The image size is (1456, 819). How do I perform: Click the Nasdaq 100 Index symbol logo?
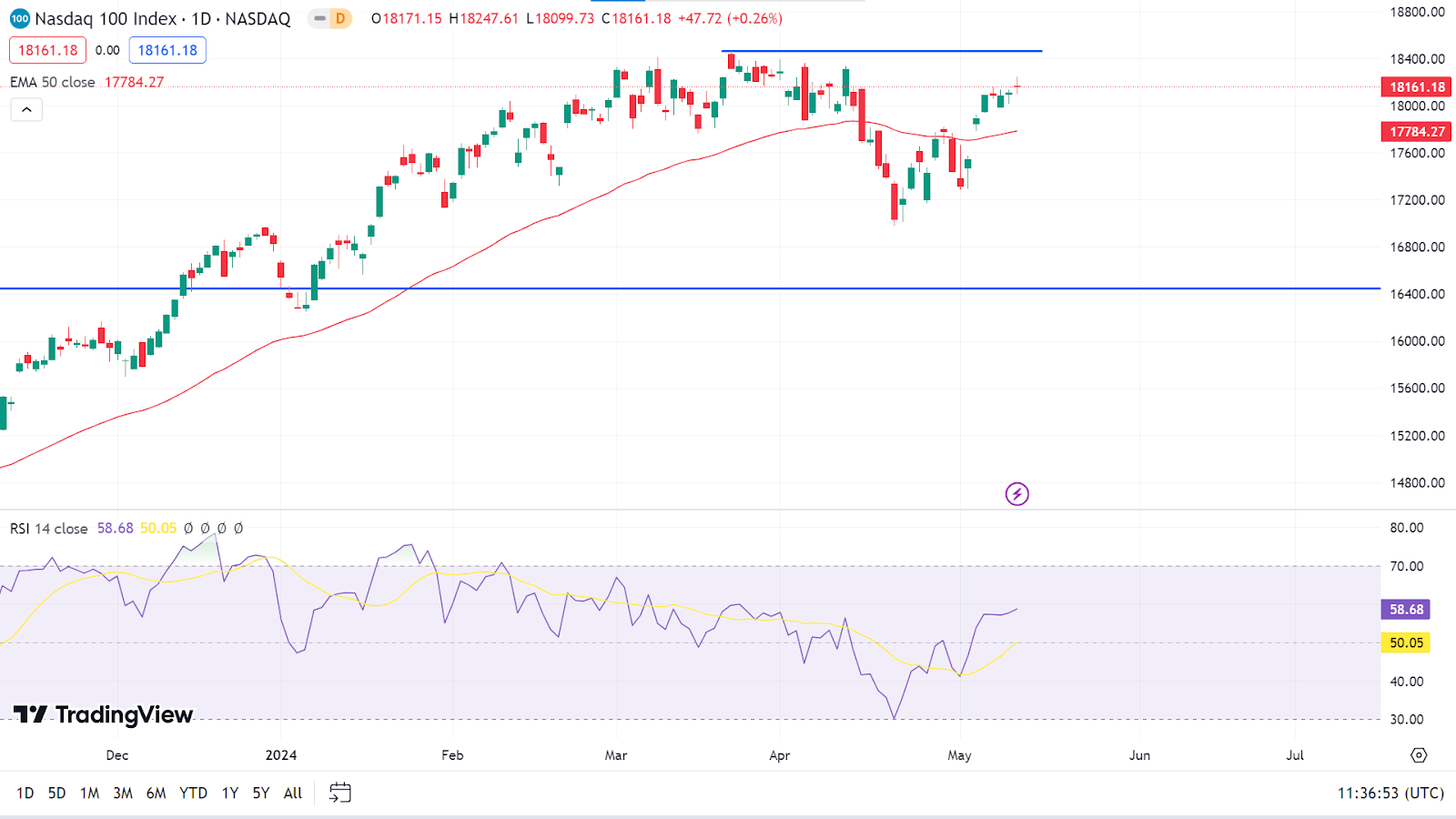tap(19, 18)
